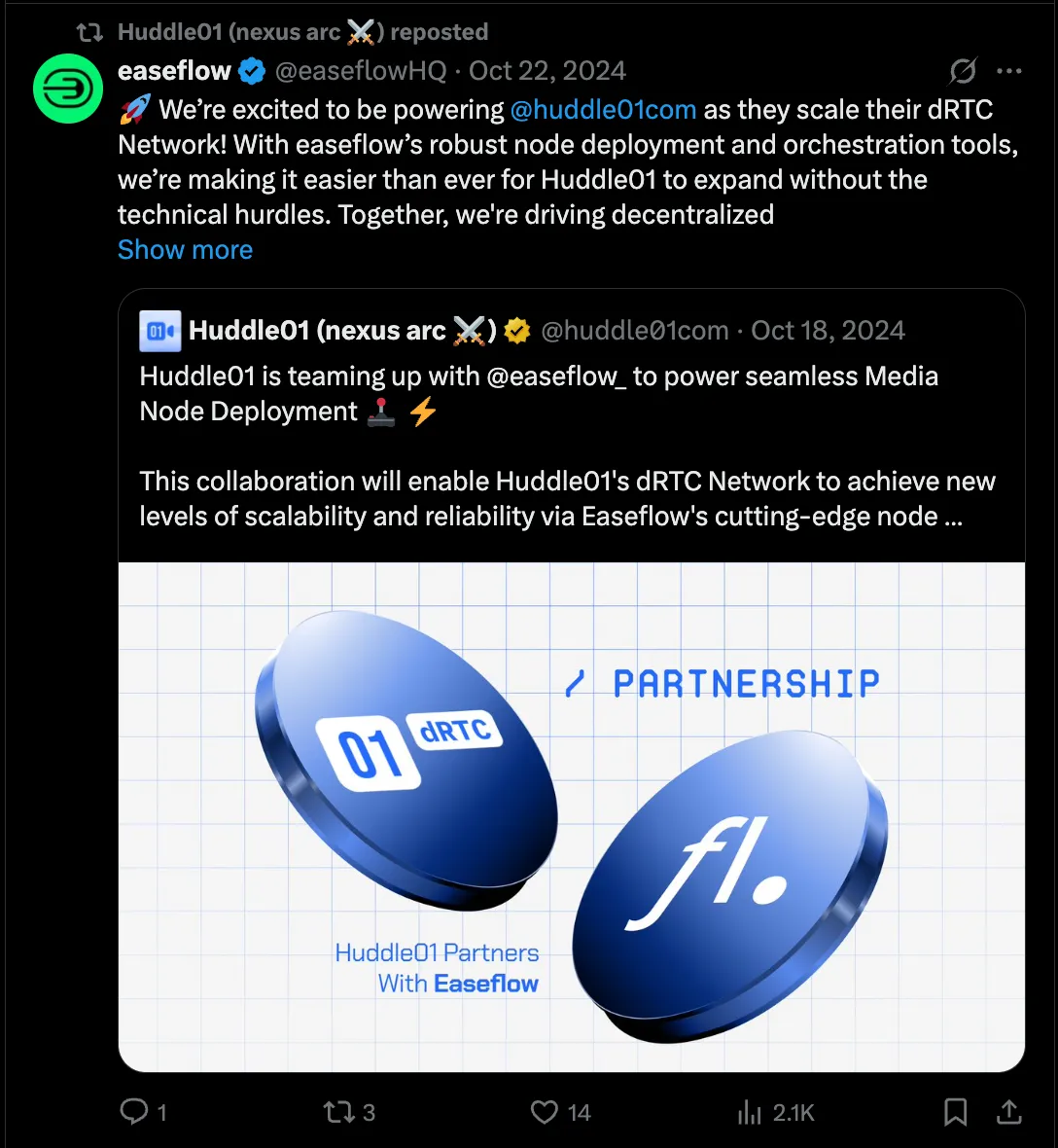Bookmark this post
Viewport: 1058px width, 1148px height.
(x=956, y=1112)
